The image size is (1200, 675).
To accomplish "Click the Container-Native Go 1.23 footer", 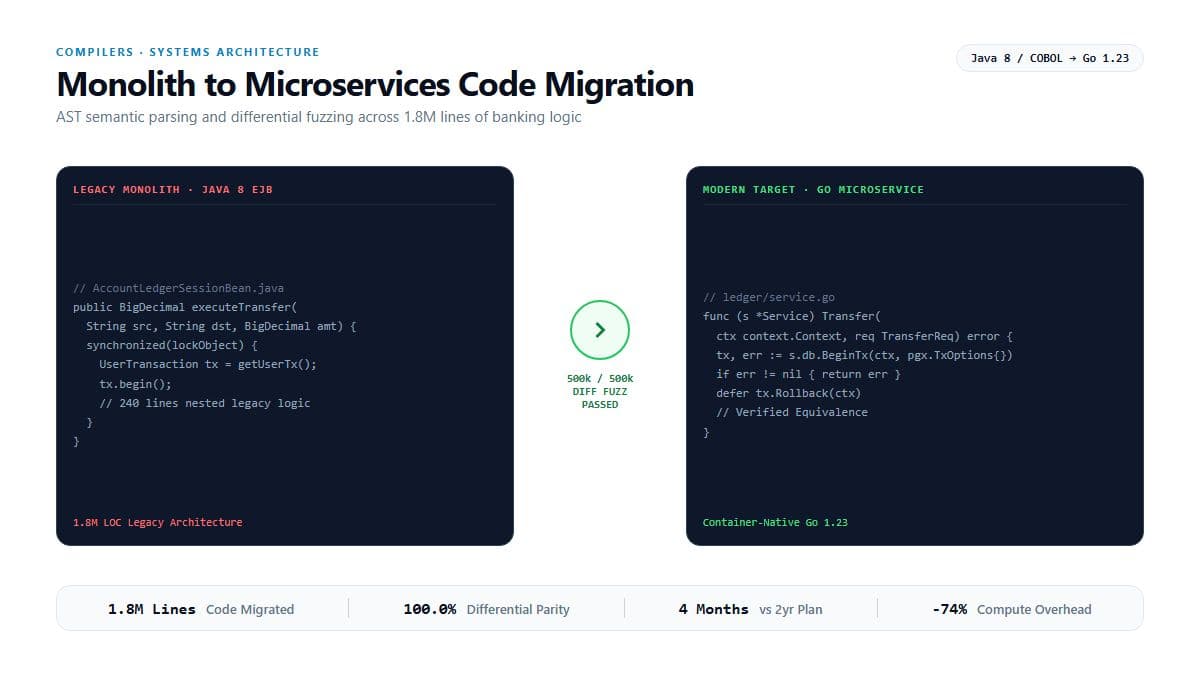I will [775, 522].
